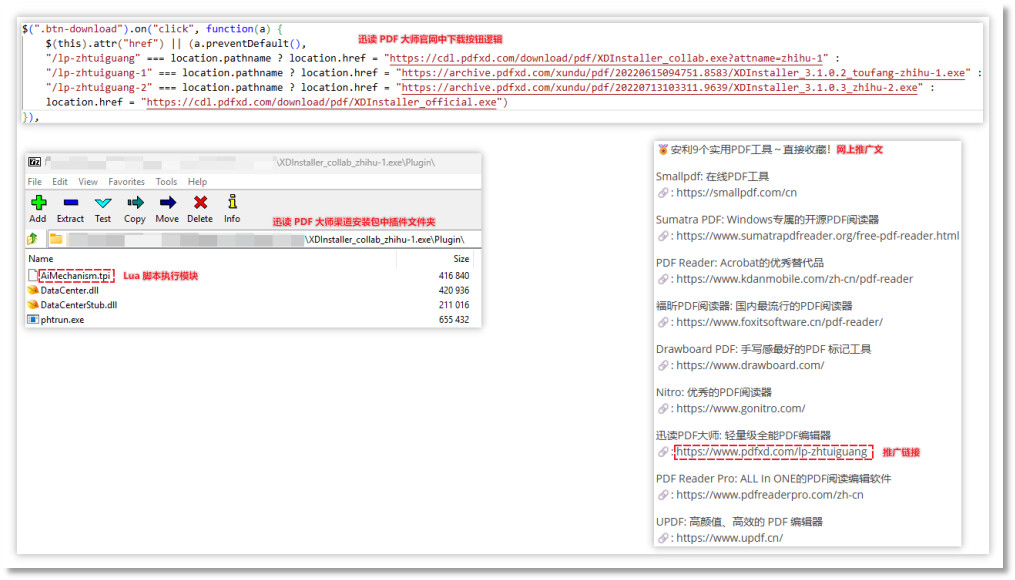Screen dimensions: 1015x580
Task: Open the Help menu
Action: [x=197, y=182]
